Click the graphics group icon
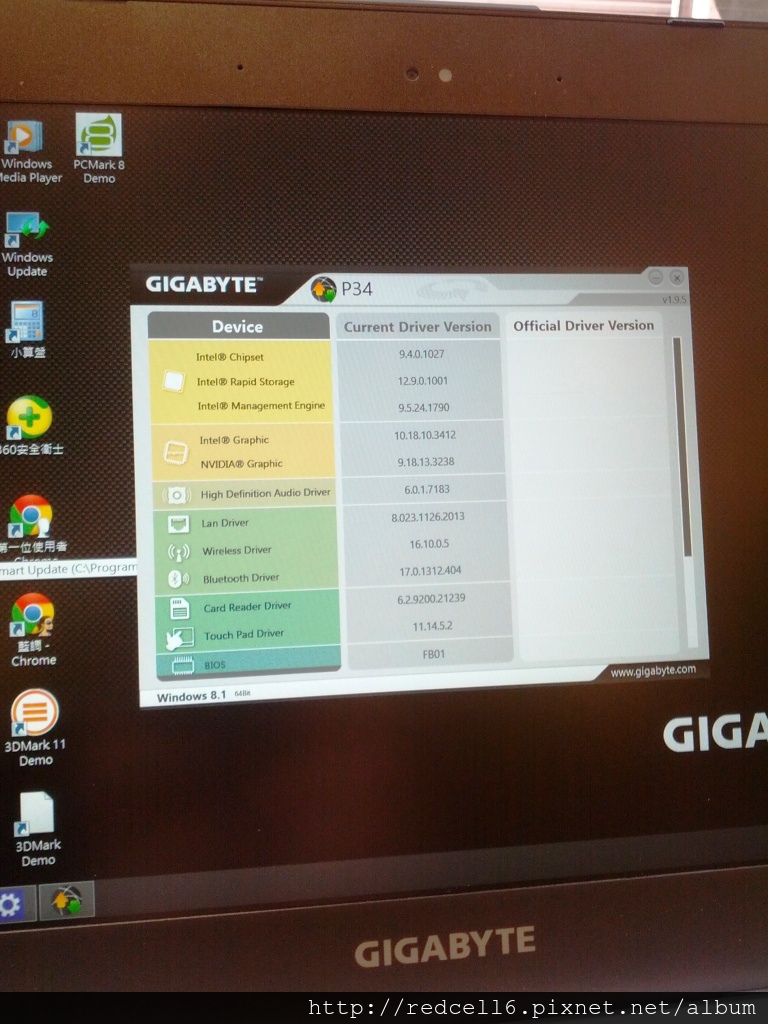Image resolution: width=768 pixels, height=1024 pixels. tap(176, 453)
